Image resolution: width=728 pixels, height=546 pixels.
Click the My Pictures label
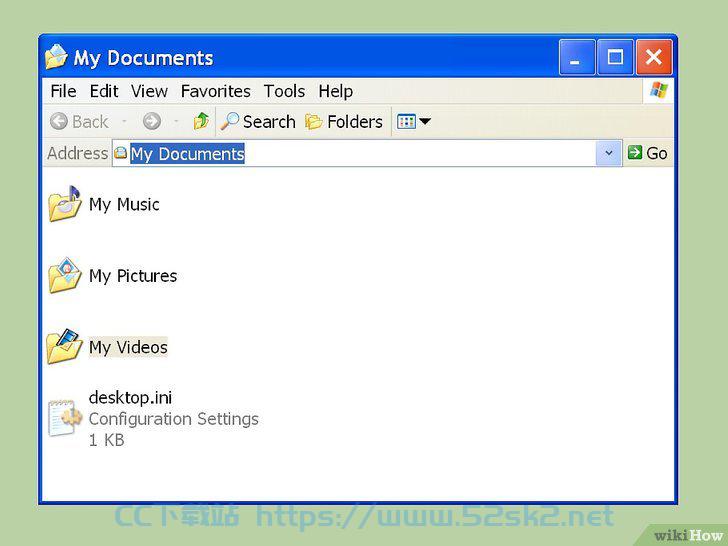[x=133, y=276]
